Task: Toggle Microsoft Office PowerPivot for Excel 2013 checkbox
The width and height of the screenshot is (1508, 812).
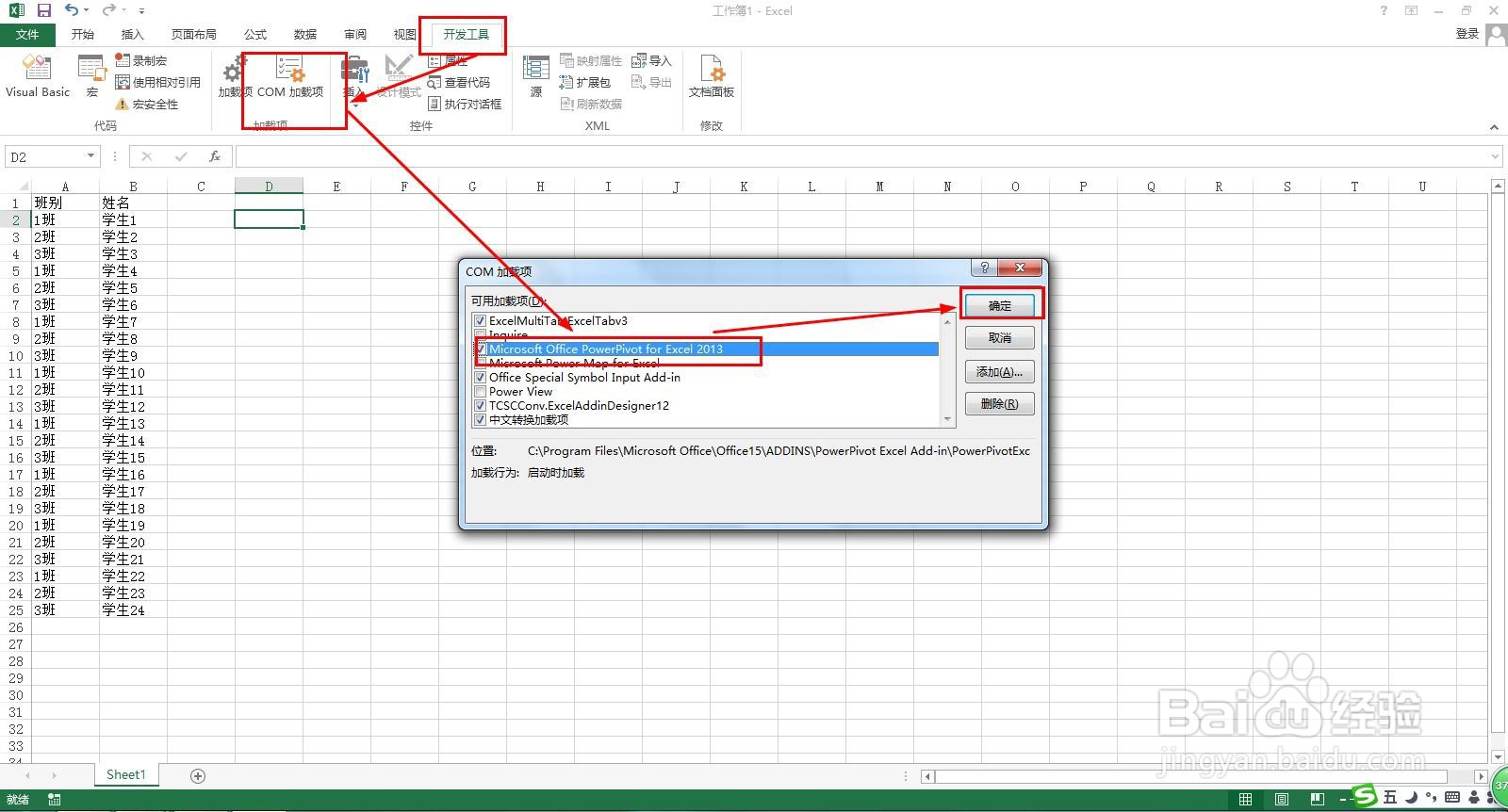Action: pos(481,349)
